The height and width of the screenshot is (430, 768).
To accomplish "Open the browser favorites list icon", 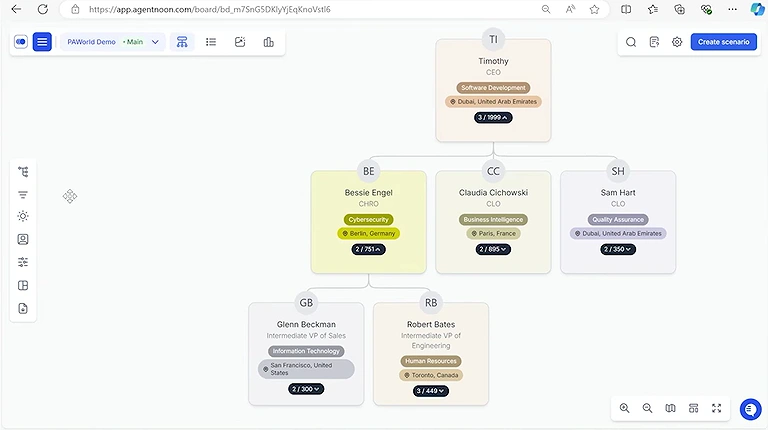I will [652, 9].
